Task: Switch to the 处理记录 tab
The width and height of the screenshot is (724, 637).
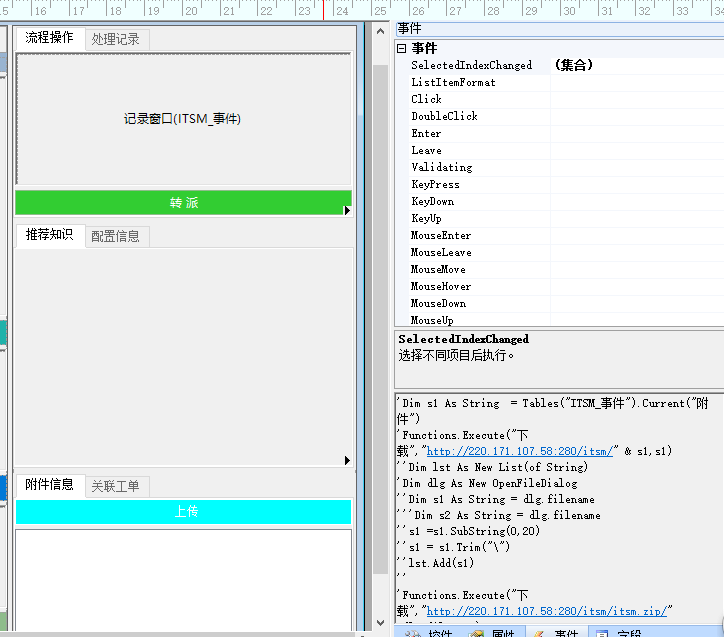Action: [116, 39]
